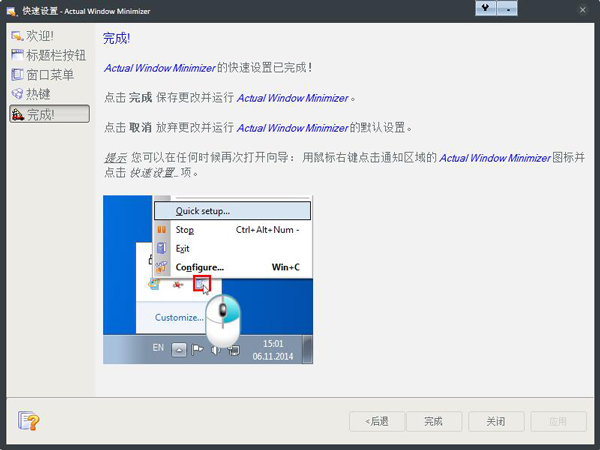Click the finish page forklift icon
The image size is (600, 450).
[x=18, y=114]
